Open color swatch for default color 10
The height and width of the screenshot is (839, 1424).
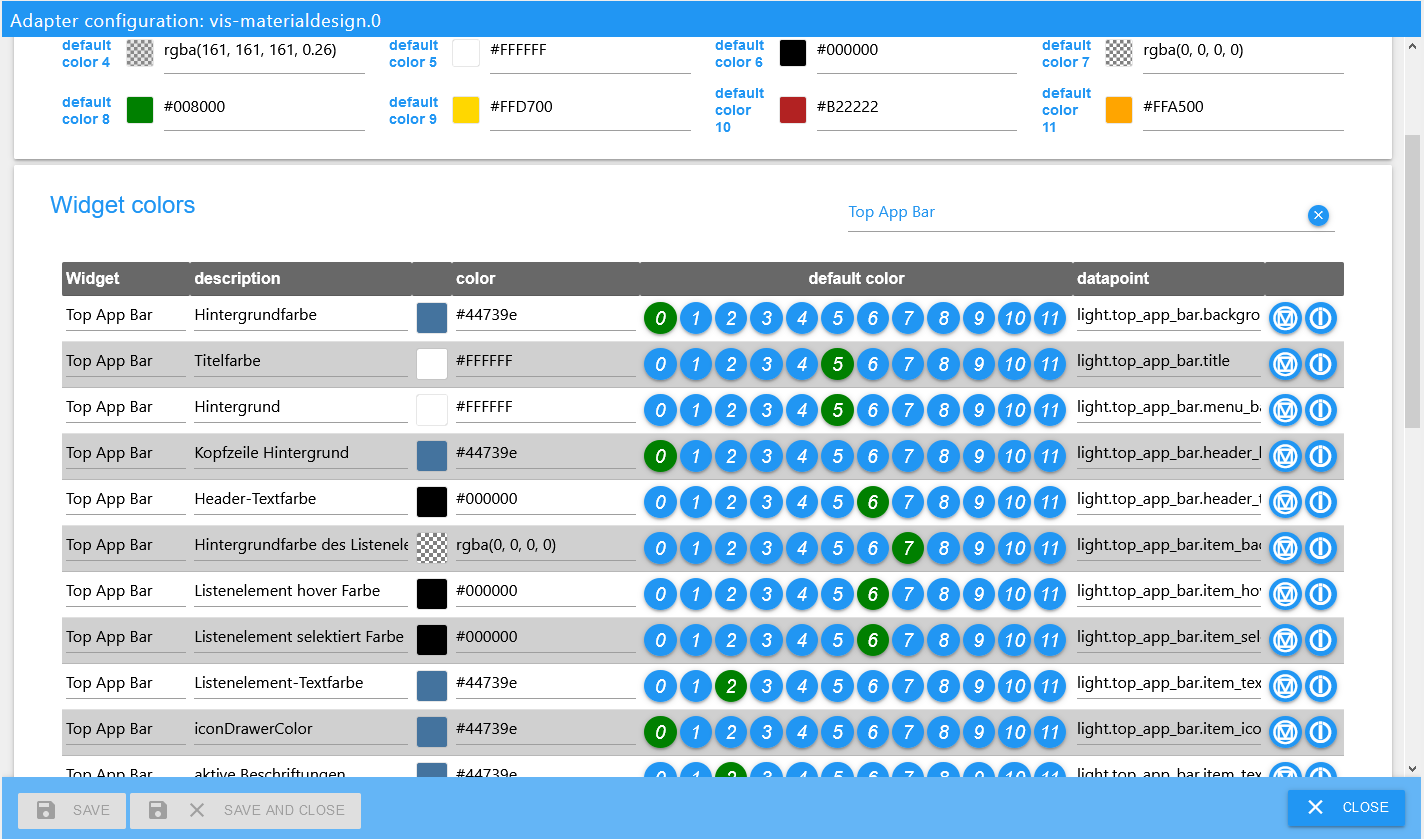[x=793, y=110]
